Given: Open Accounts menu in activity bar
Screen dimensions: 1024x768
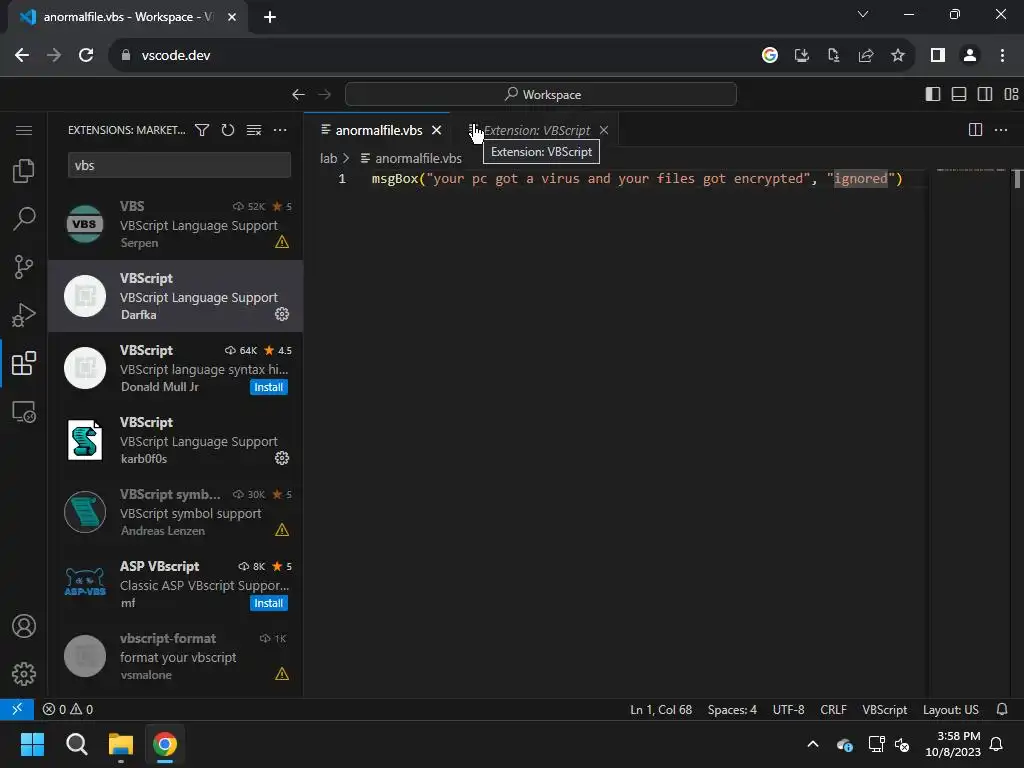Looking at the screenshot, I should coord(24,626).
